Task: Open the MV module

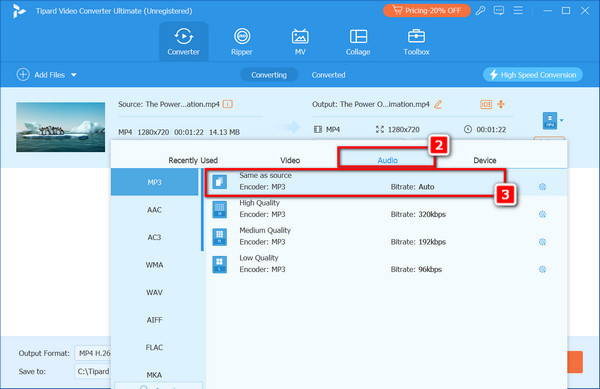Action: click(300, 42)
